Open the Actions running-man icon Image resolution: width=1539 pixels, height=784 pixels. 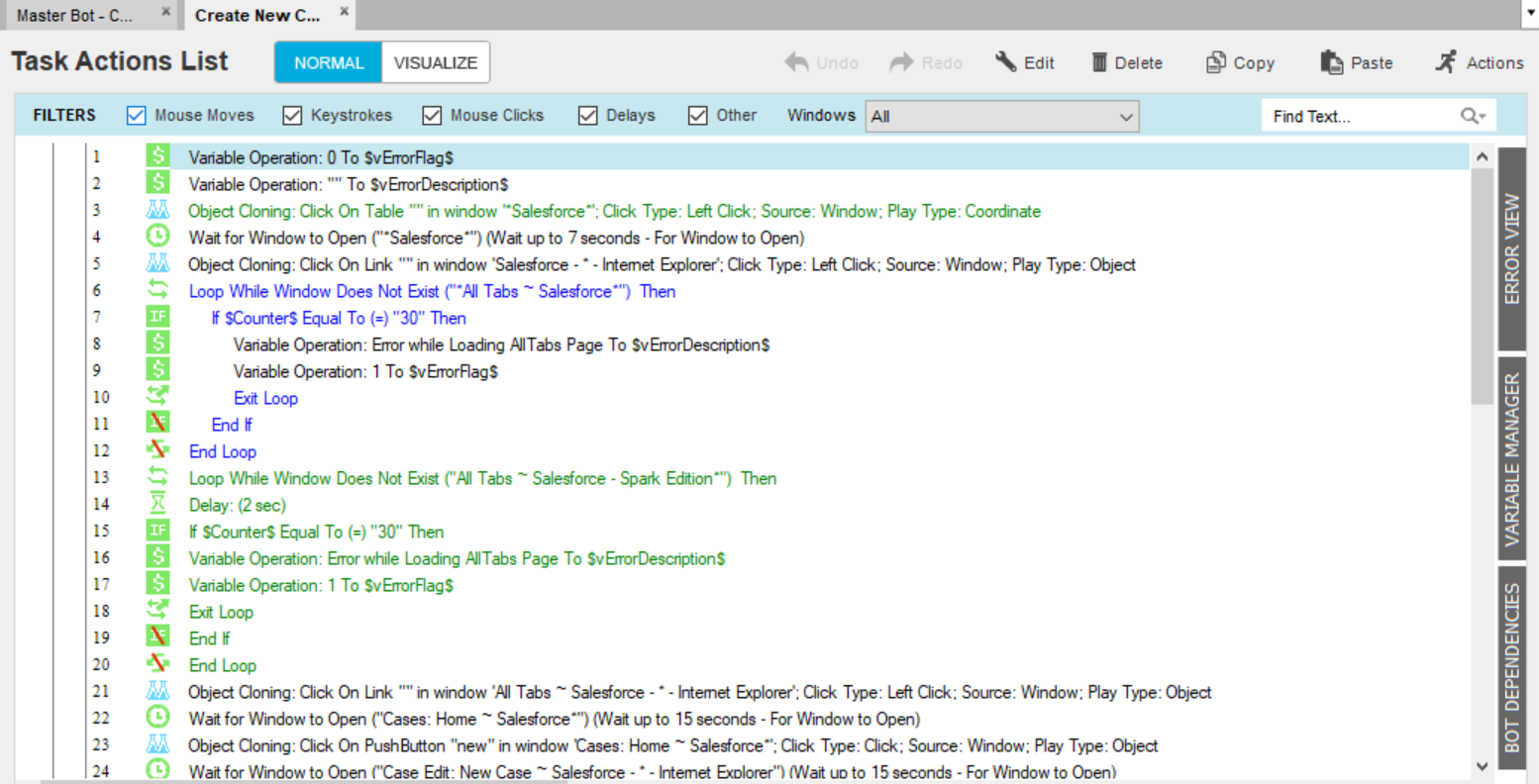(x=1447, y=62)
